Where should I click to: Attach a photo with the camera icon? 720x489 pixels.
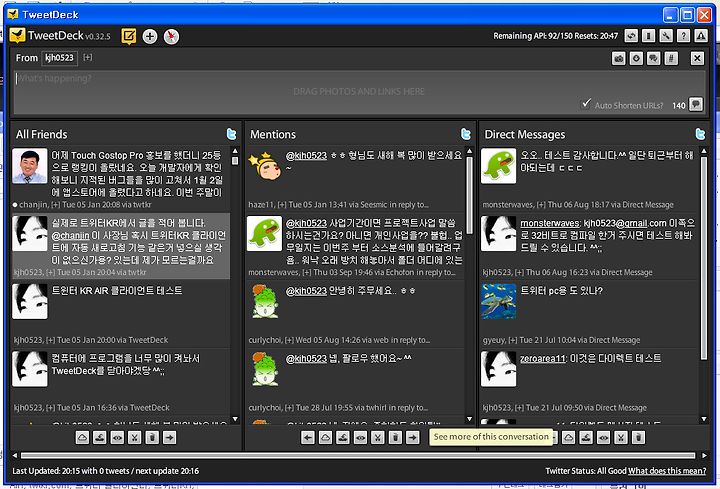pos(619,58)
